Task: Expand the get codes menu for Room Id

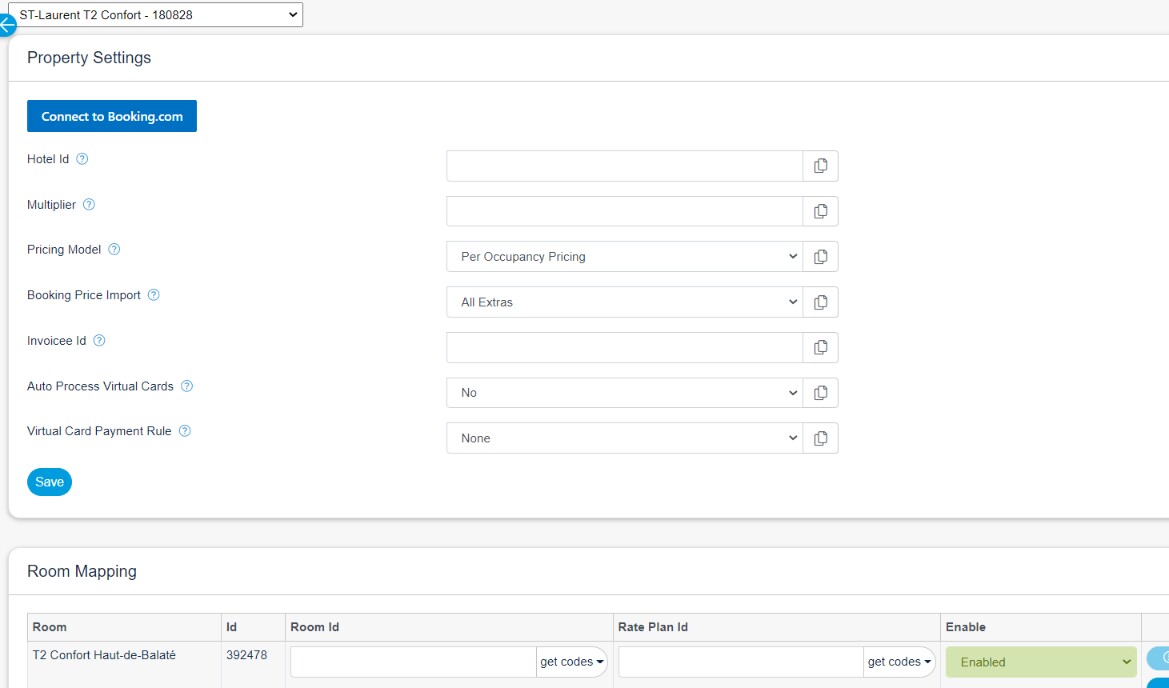Action: click(571, 661)
